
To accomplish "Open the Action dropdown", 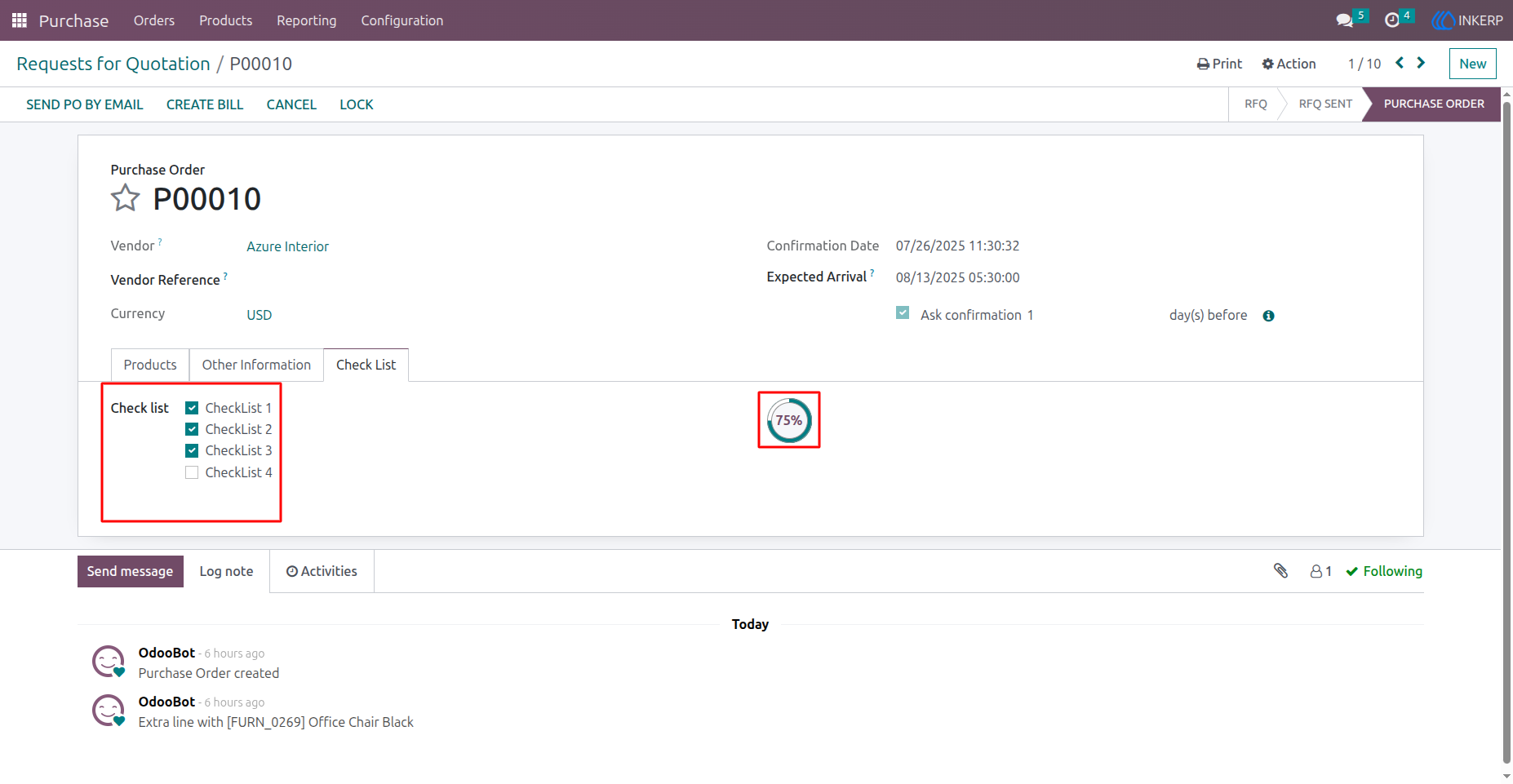I will point(1289,64).
